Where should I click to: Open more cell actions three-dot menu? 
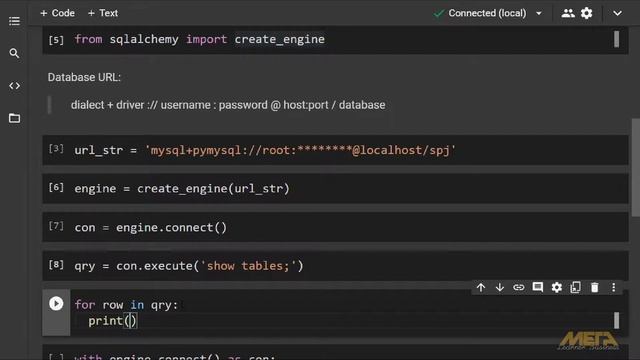tap(613, 287)
